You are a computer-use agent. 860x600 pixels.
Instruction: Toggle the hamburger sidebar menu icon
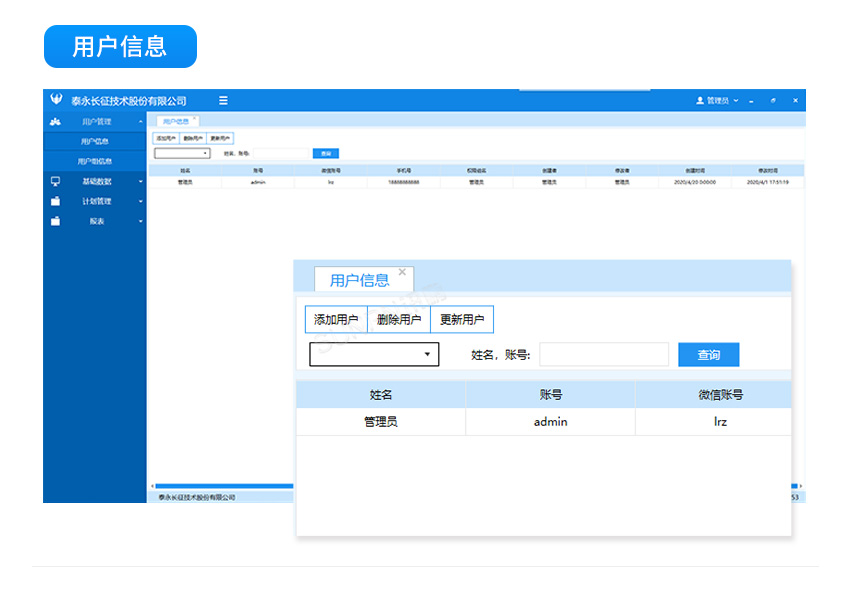[223, 101]
